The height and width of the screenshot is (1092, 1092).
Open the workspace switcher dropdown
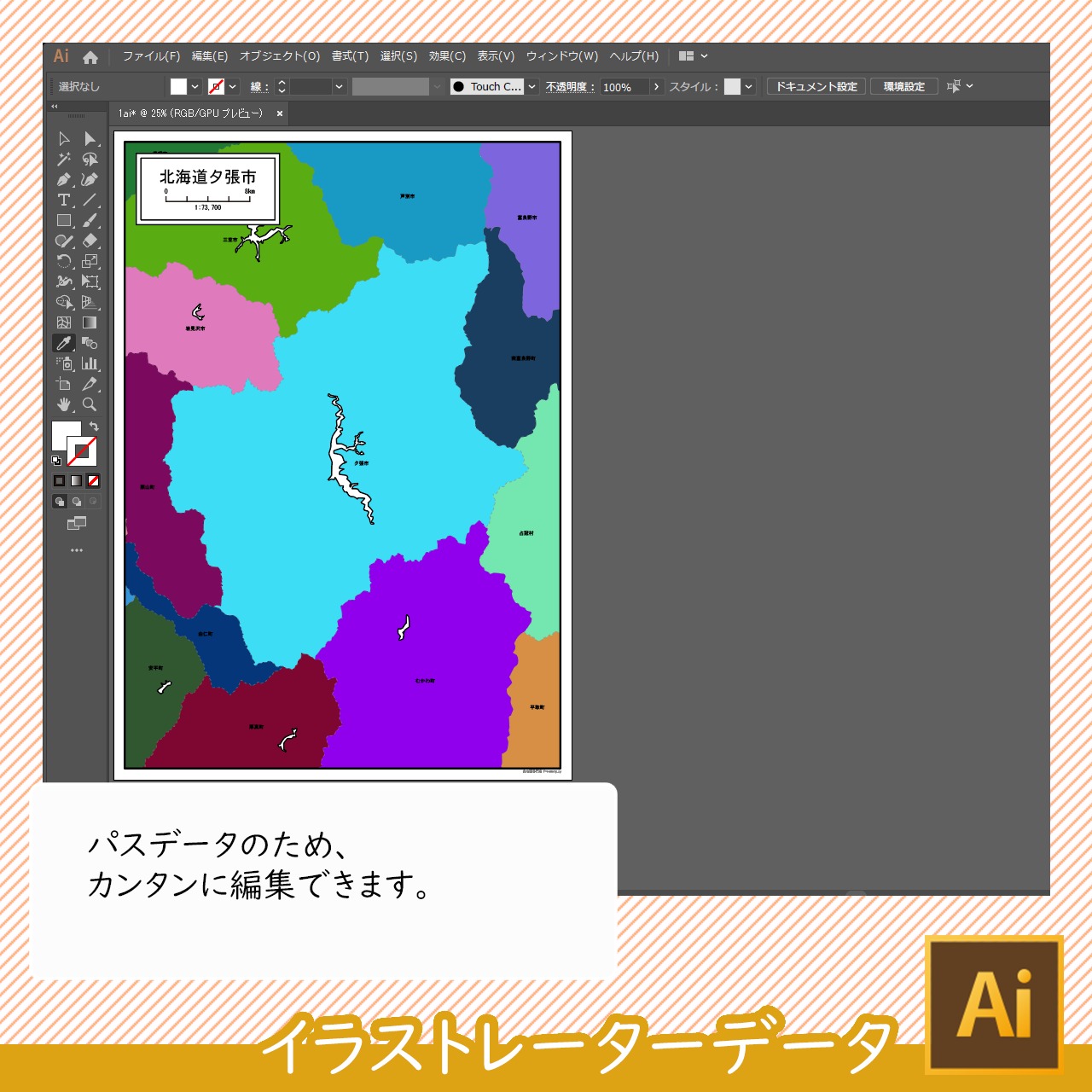coord(704,56)
